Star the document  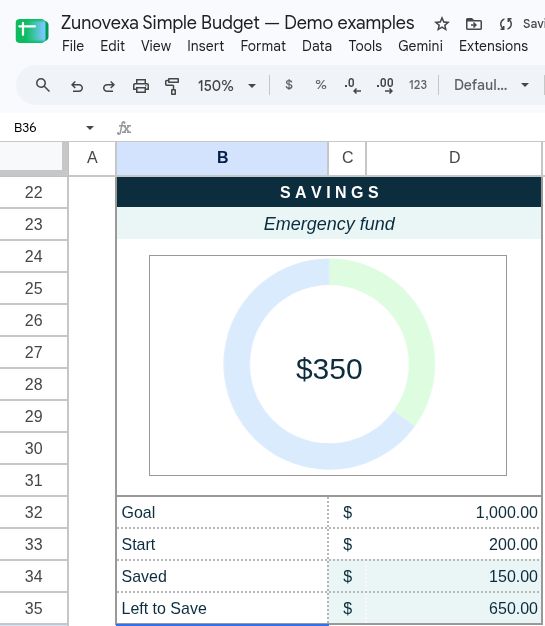click(x=442, y=24)
